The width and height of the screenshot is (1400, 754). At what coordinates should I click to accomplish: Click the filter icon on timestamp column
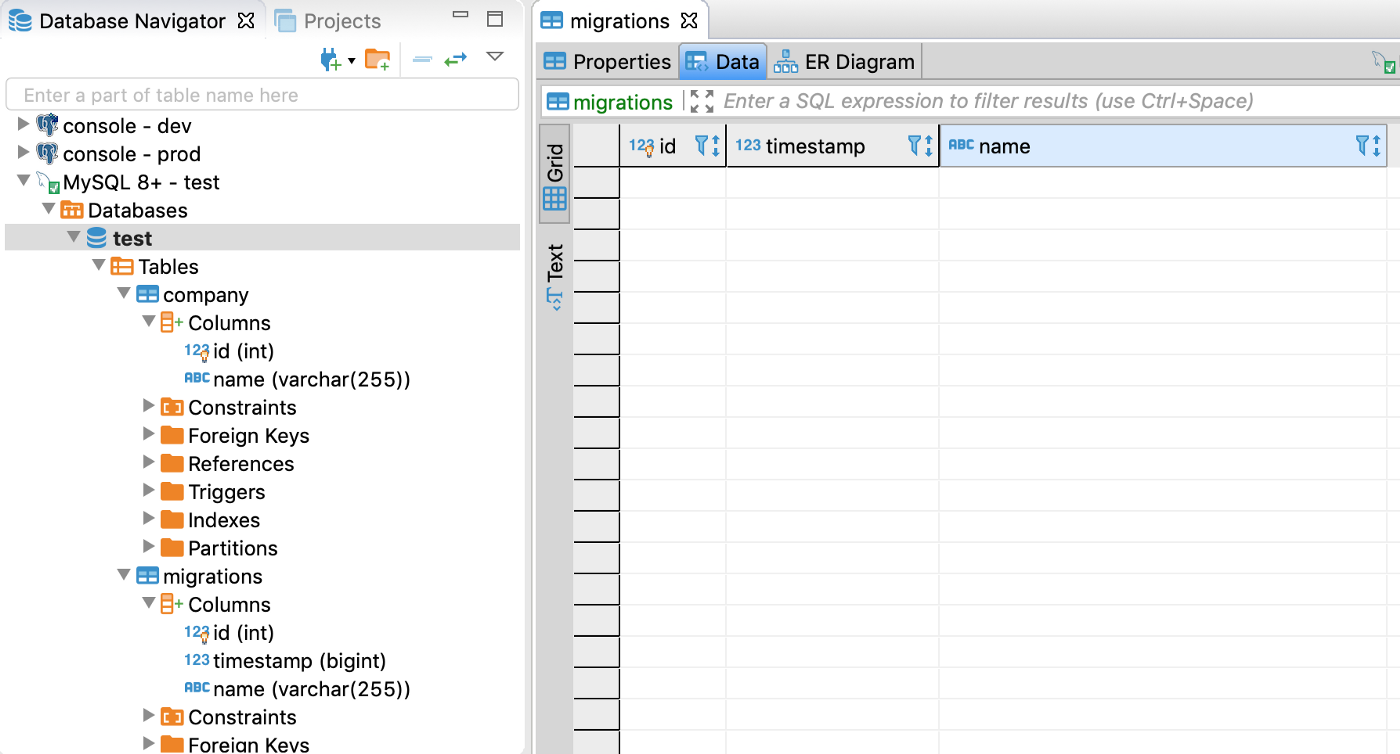pos(916,146)
